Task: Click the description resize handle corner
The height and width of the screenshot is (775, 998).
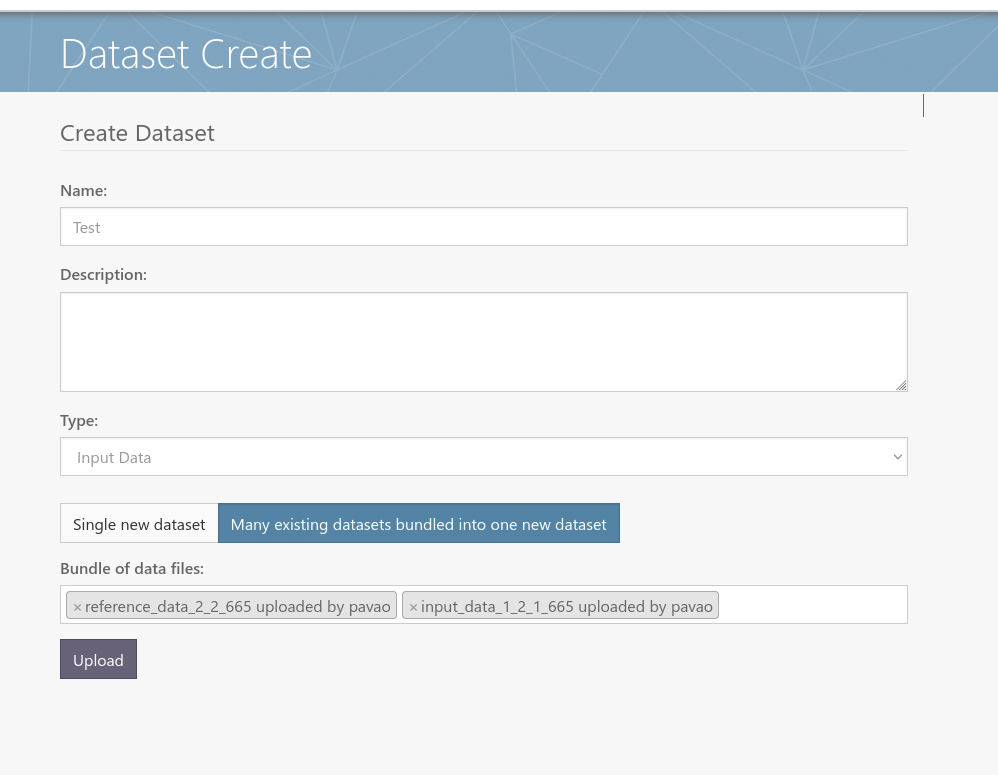Action: [x=901, y=386]
